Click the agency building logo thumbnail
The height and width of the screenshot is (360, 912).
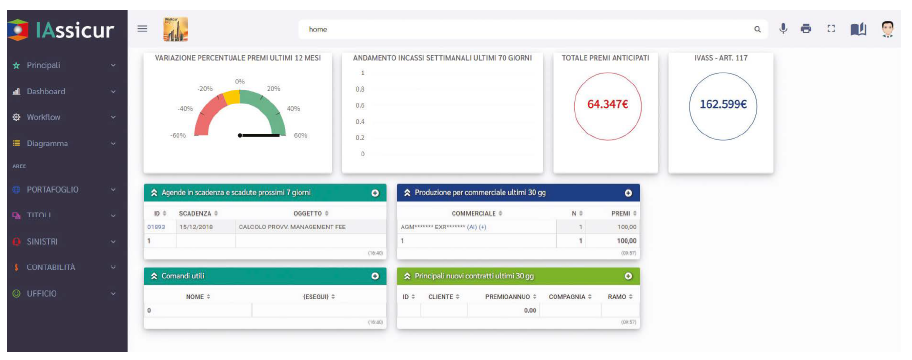pos(175,29)
